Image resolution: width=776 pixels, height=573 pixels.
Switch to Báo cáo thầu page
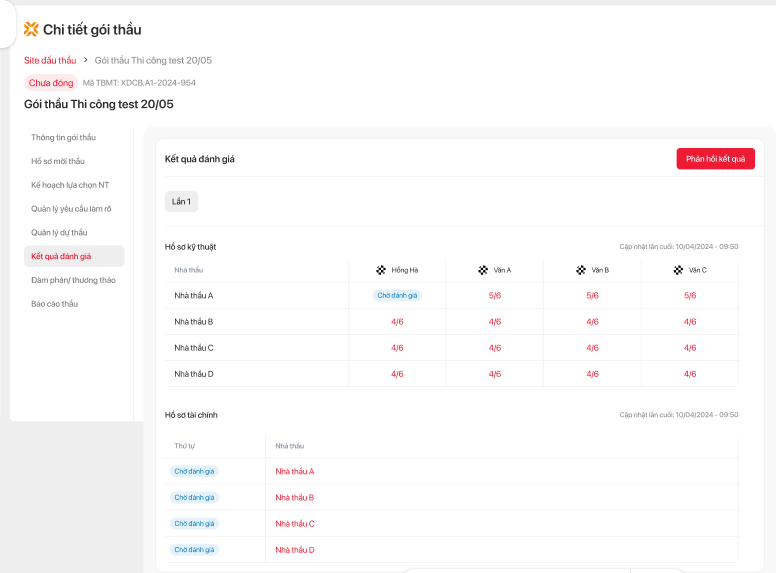click(x=54, y=304)
